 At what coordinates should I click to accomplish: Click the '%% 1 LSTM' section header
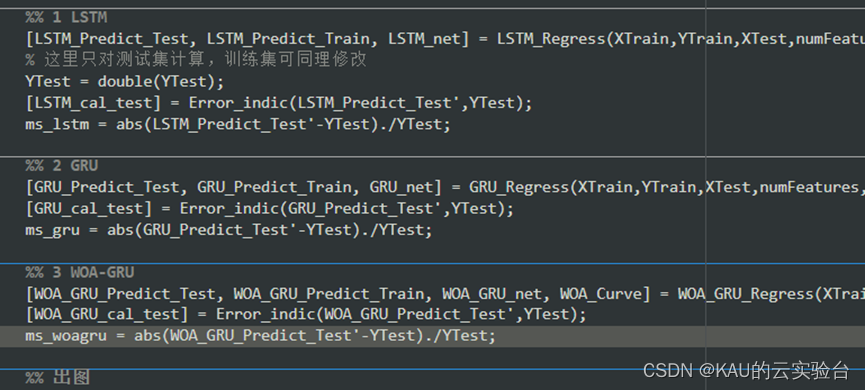pos(66,18)
